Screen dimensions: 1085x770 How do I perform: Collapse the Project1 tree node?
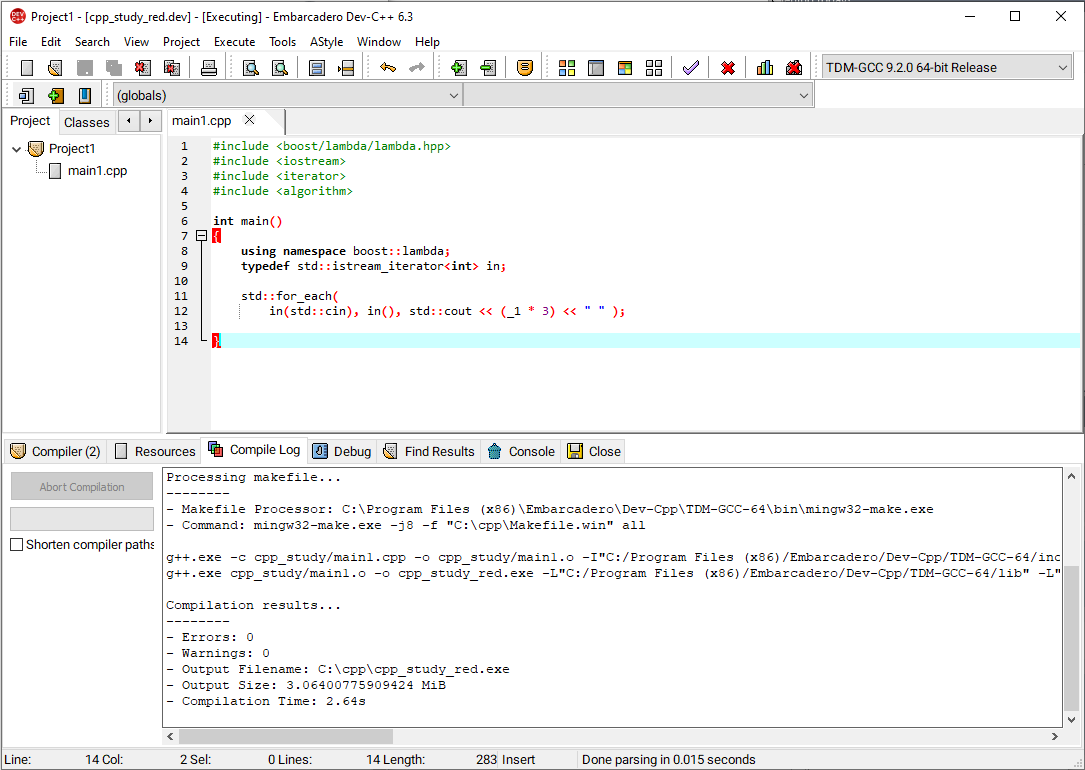pos(17,149)
